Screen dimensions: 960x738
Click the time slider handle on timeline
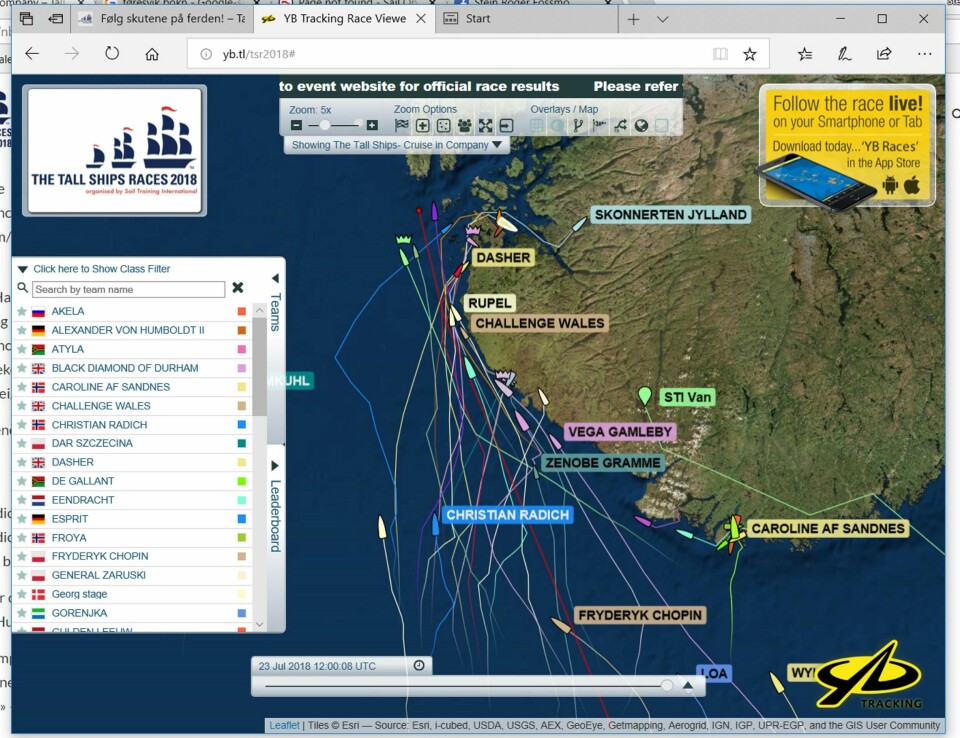[x=667, y=685]
